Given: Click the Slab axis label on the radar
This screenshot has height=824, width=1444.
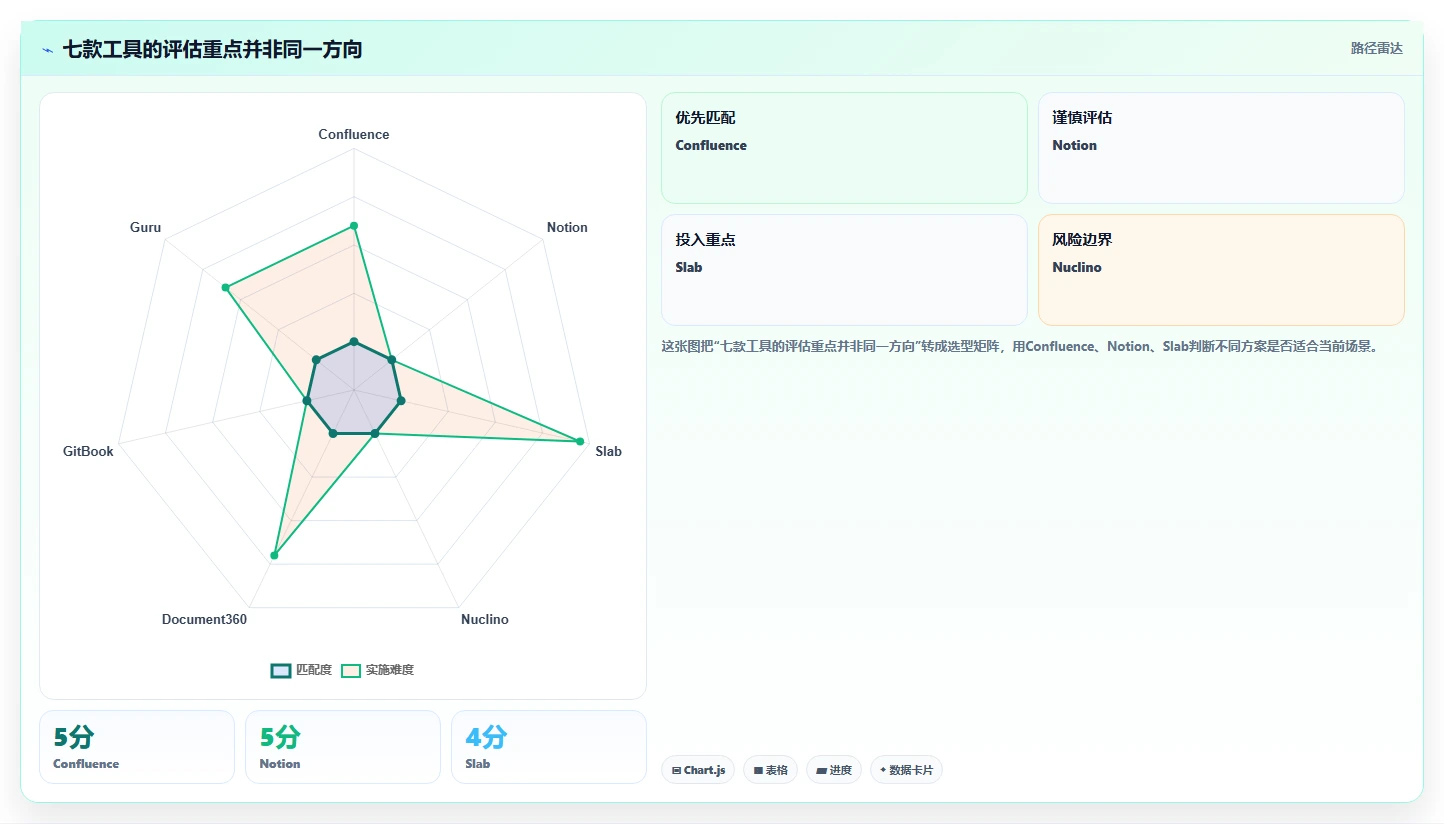Looking at the screenshot, I should click(608, 451).
